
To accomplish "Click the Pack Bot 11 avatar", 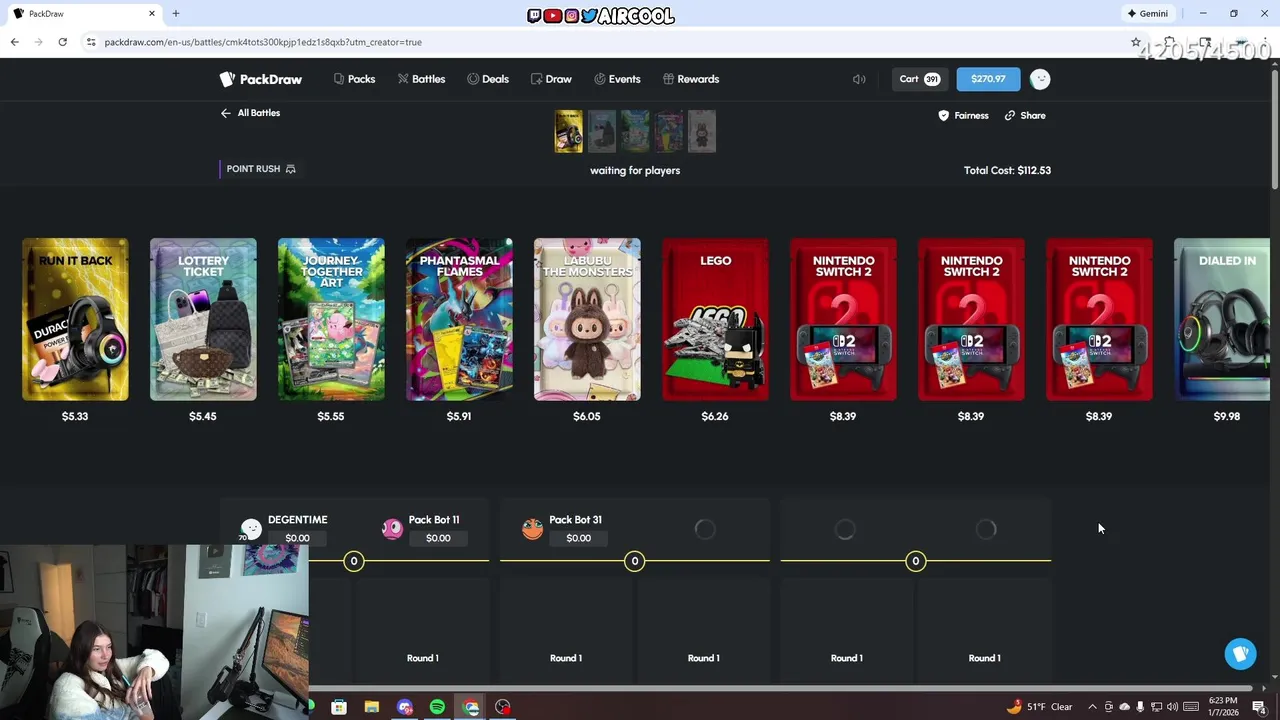I will (392, 528).
